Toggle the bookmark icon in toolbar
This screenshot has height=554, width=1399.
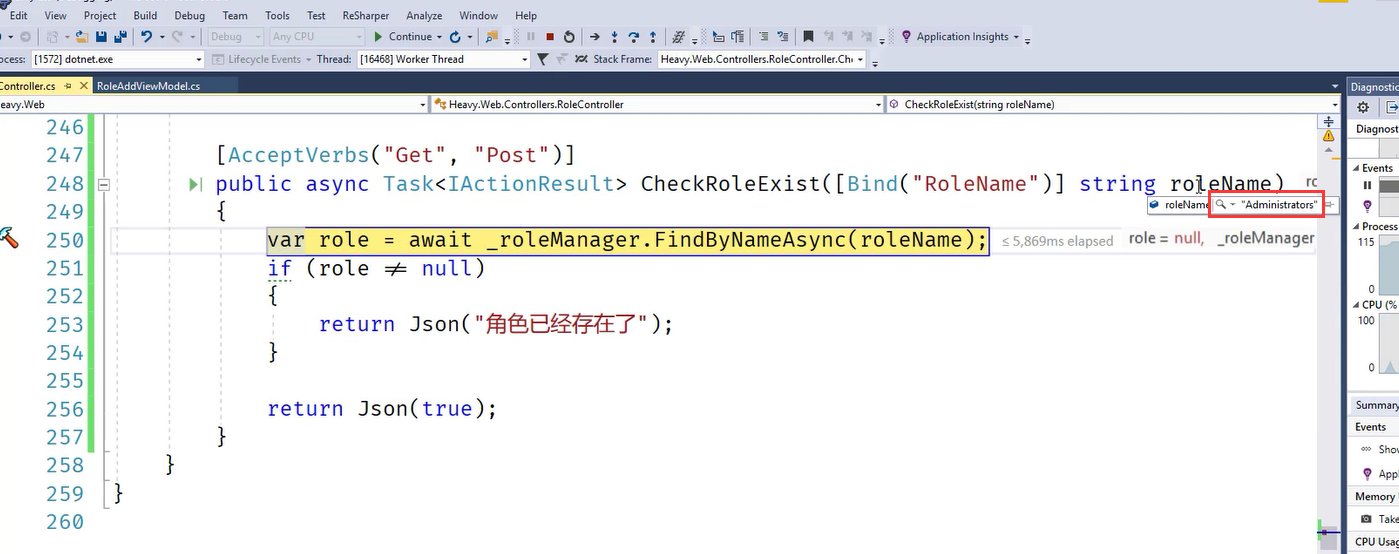point(809,37)
